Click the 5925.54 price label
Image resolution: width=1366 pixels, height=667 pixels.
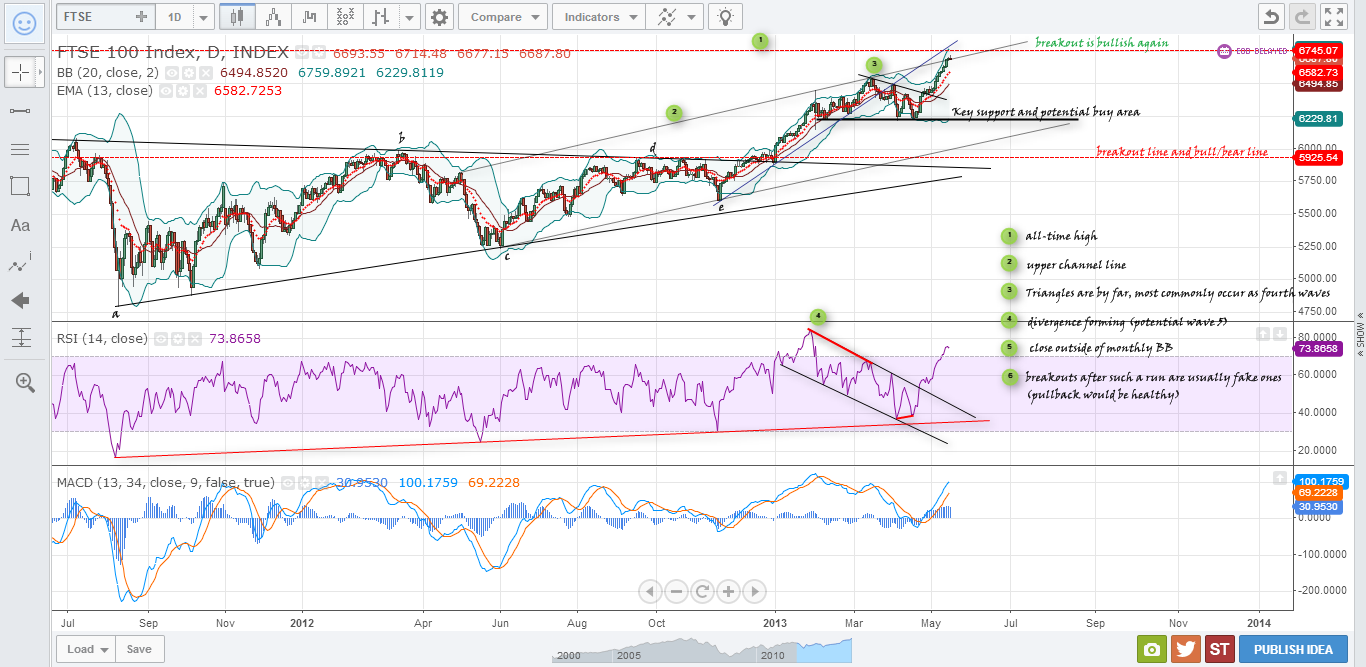point(1317,158)
